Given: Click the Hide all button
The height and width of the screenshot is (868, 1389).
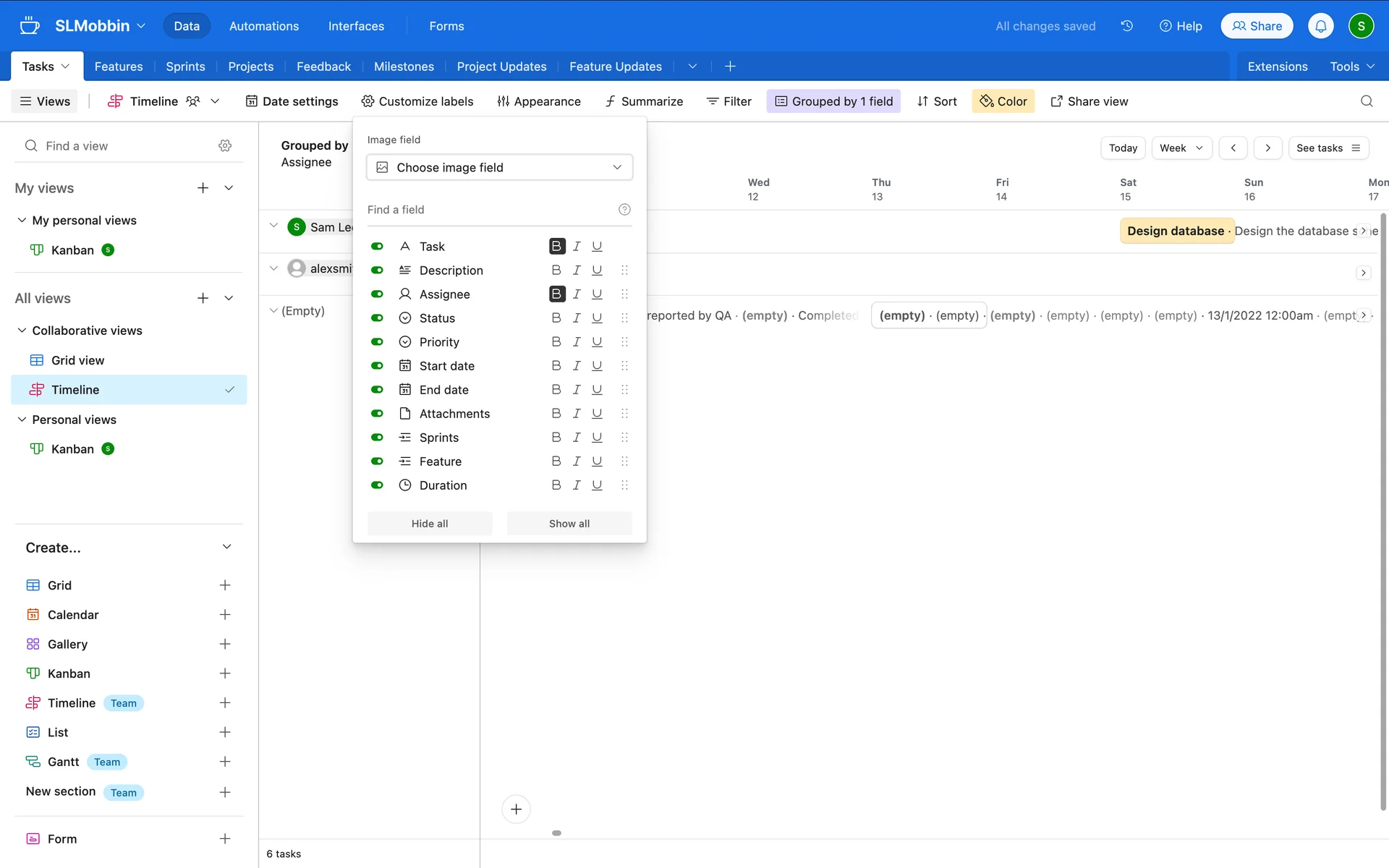Looking at the screenshot, I should (x=430, y=524).
